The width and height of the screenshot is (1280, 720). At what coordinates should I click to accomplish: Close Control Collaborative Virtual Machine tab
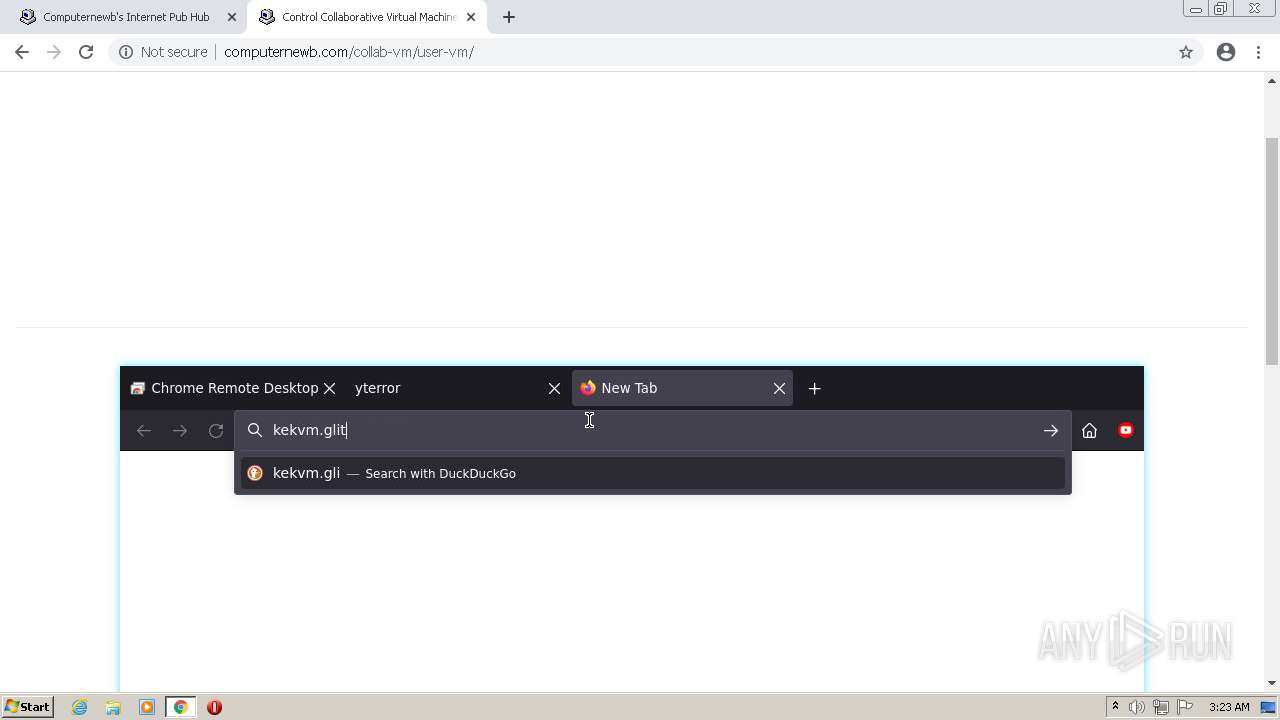point(471,17)
